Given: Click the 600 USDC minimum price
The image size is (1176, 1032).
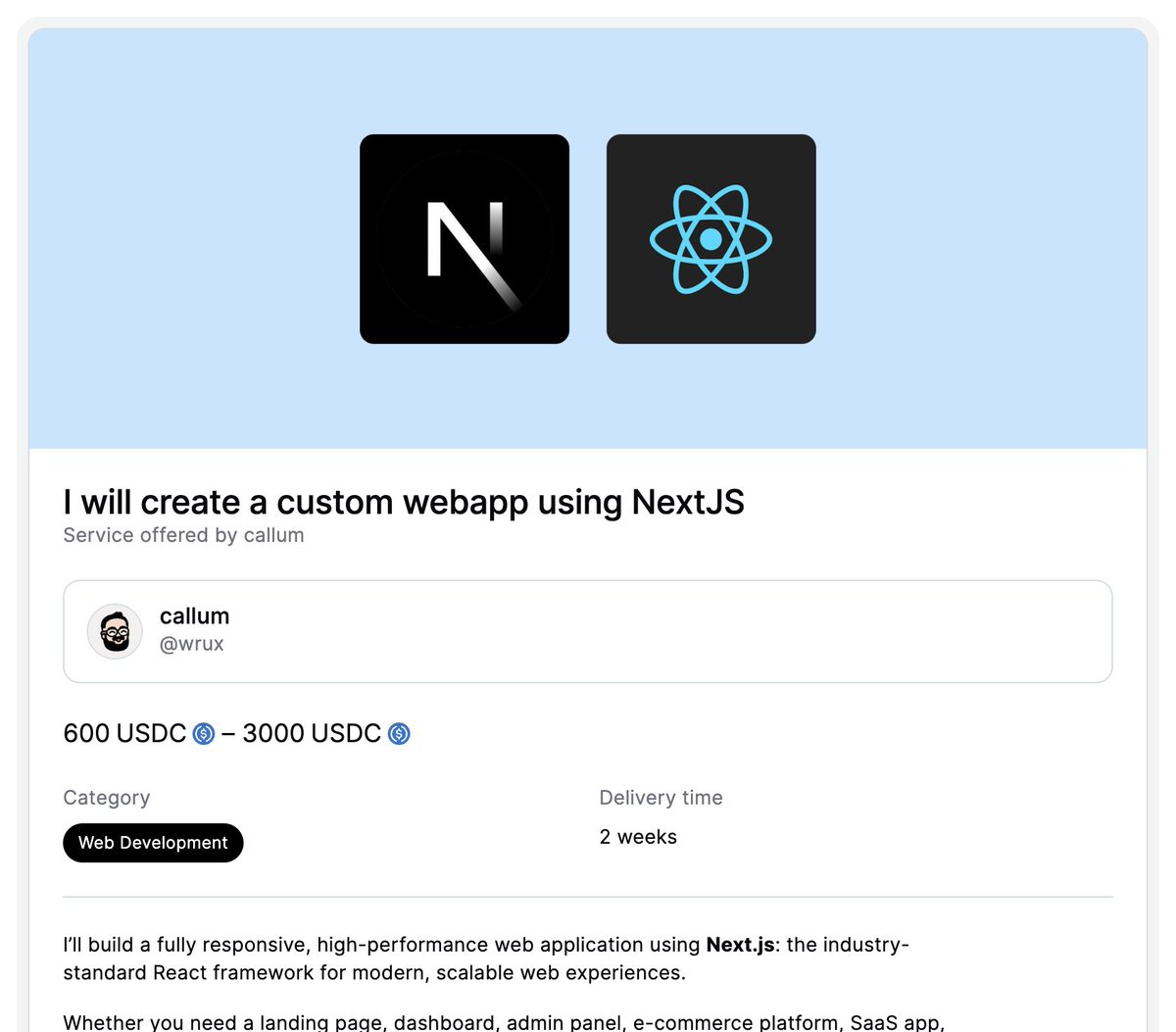Looking at the screenshot, I should tap(124, 733).
